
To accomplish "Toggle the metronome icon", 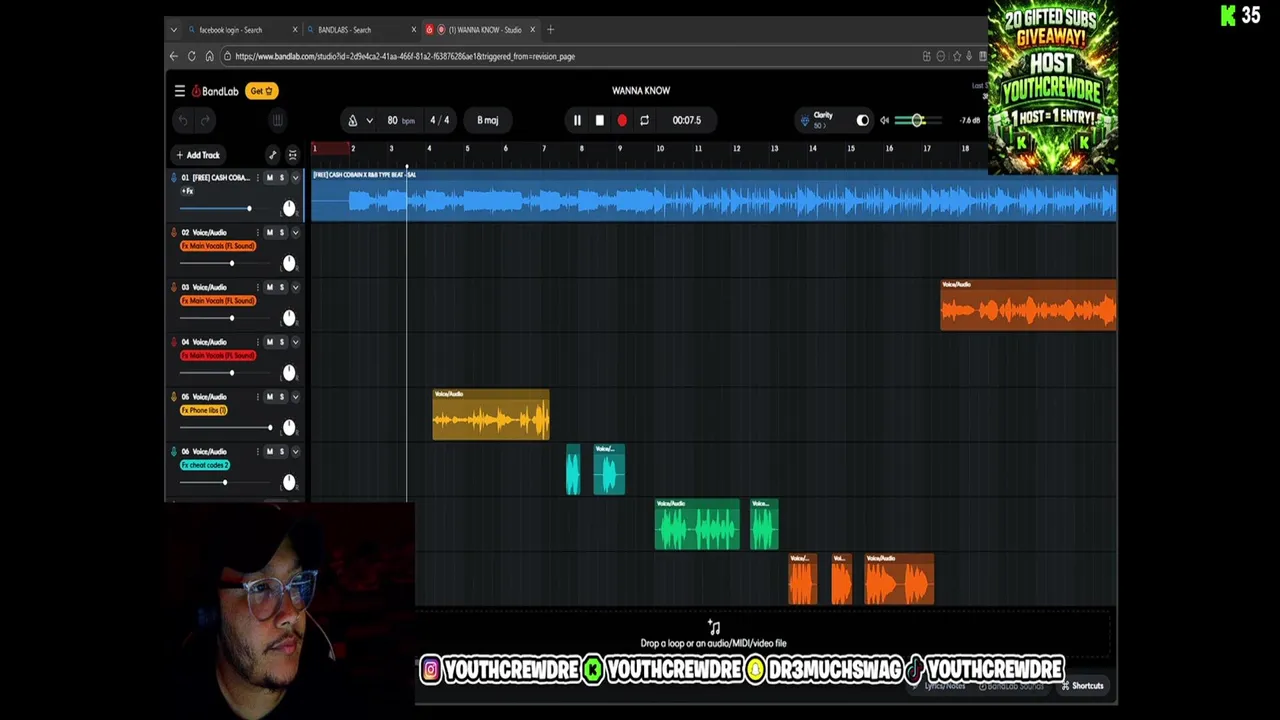I will 352,120.
